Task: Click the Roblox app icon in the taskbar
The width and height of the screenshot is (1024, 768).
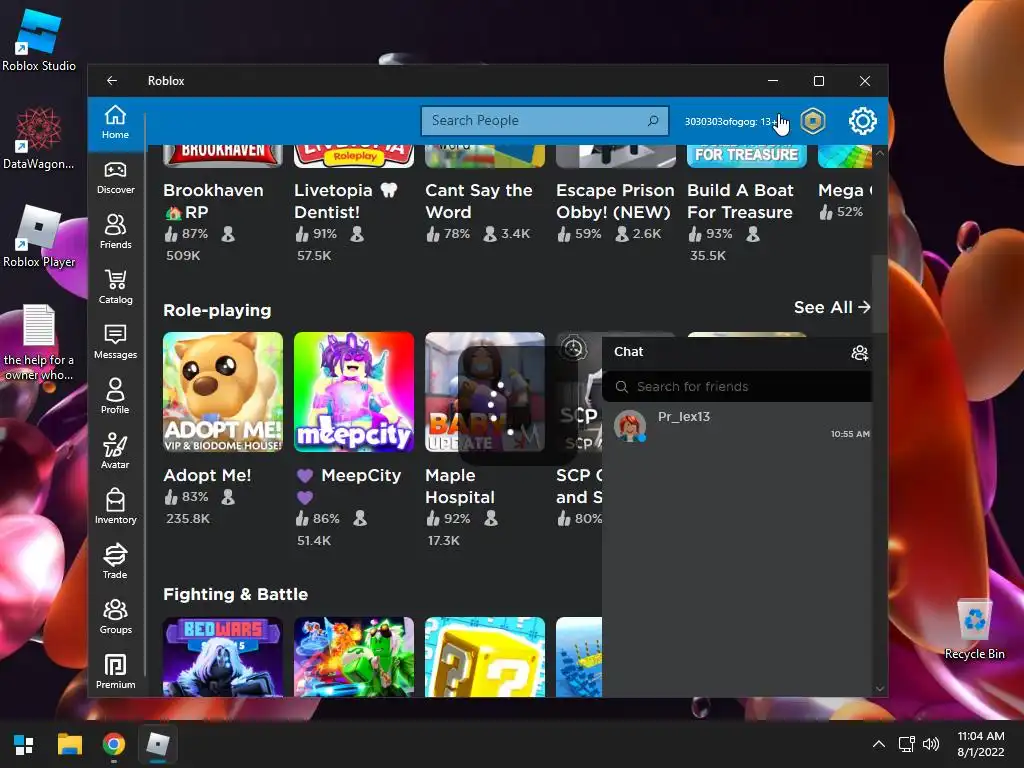Action: point(157,744)
